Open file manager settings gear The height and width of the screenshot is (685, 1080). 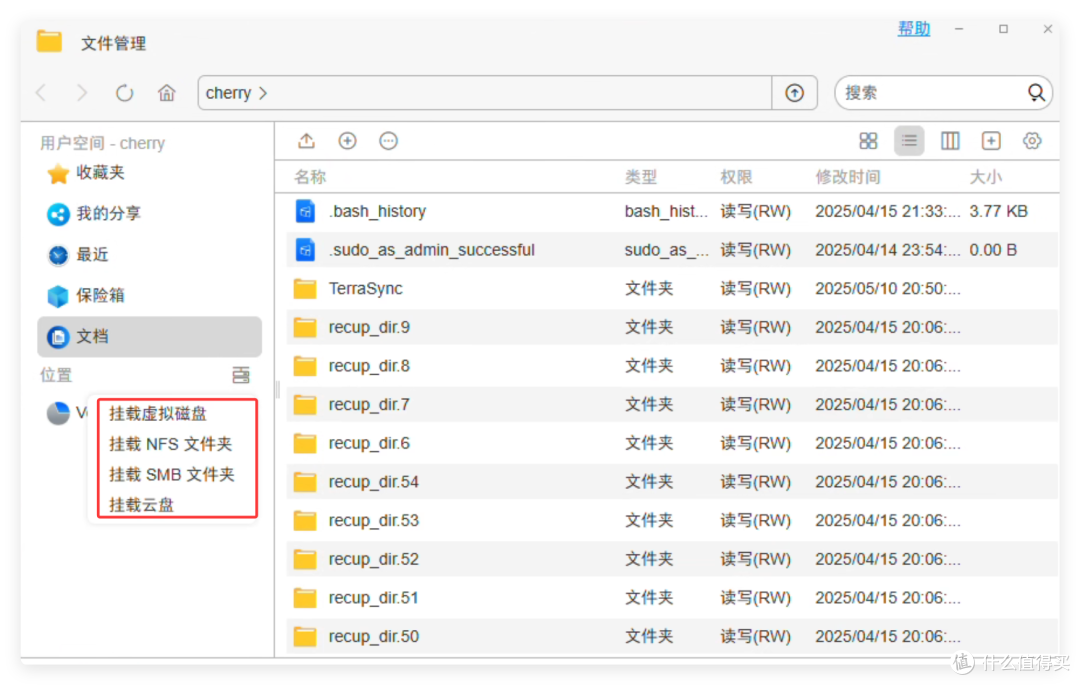click(1032, 141)
